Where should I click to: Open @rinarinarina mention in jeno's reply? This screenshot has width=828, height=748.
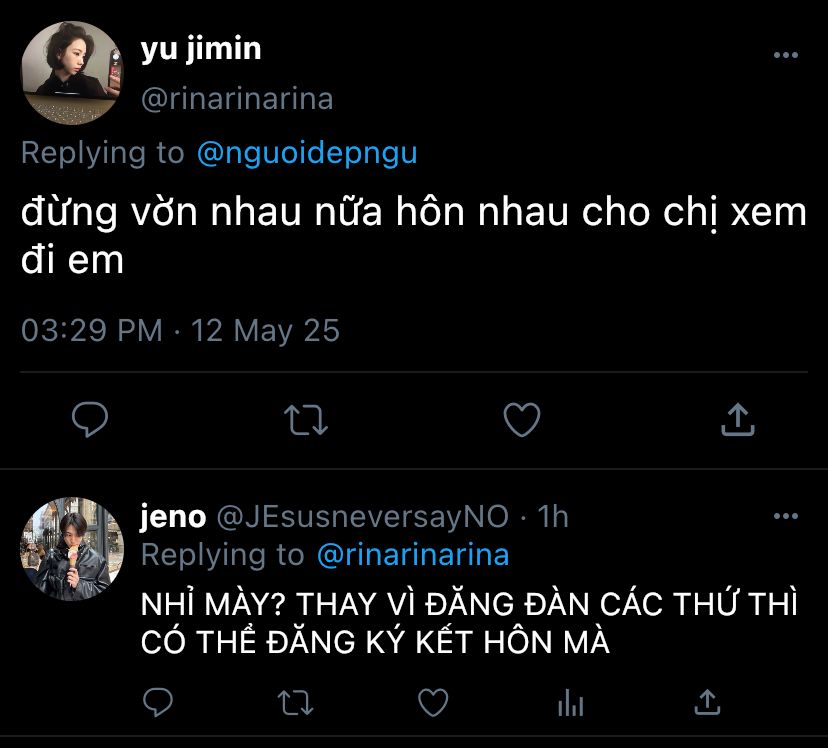coord(412,554)
